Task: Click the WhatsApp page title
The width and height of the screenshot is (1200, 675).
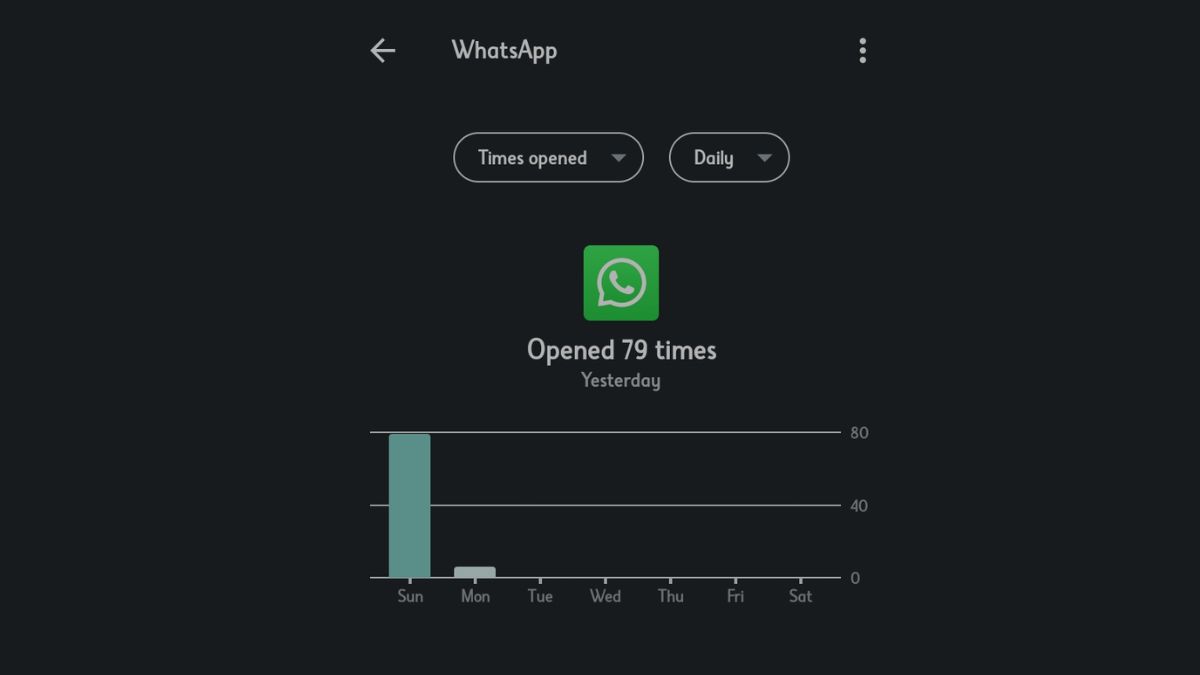Action: click(x=504, y=50)
